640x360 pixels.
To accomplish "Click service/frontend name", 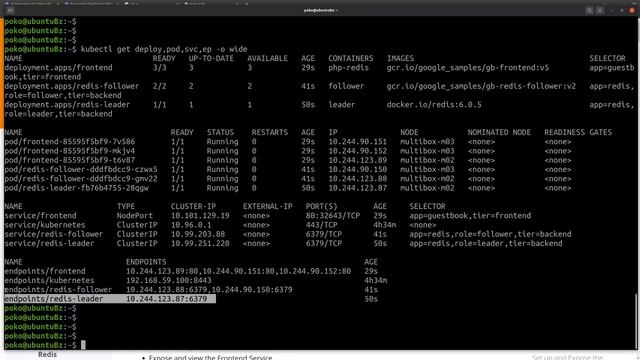I will pos(40,216).
